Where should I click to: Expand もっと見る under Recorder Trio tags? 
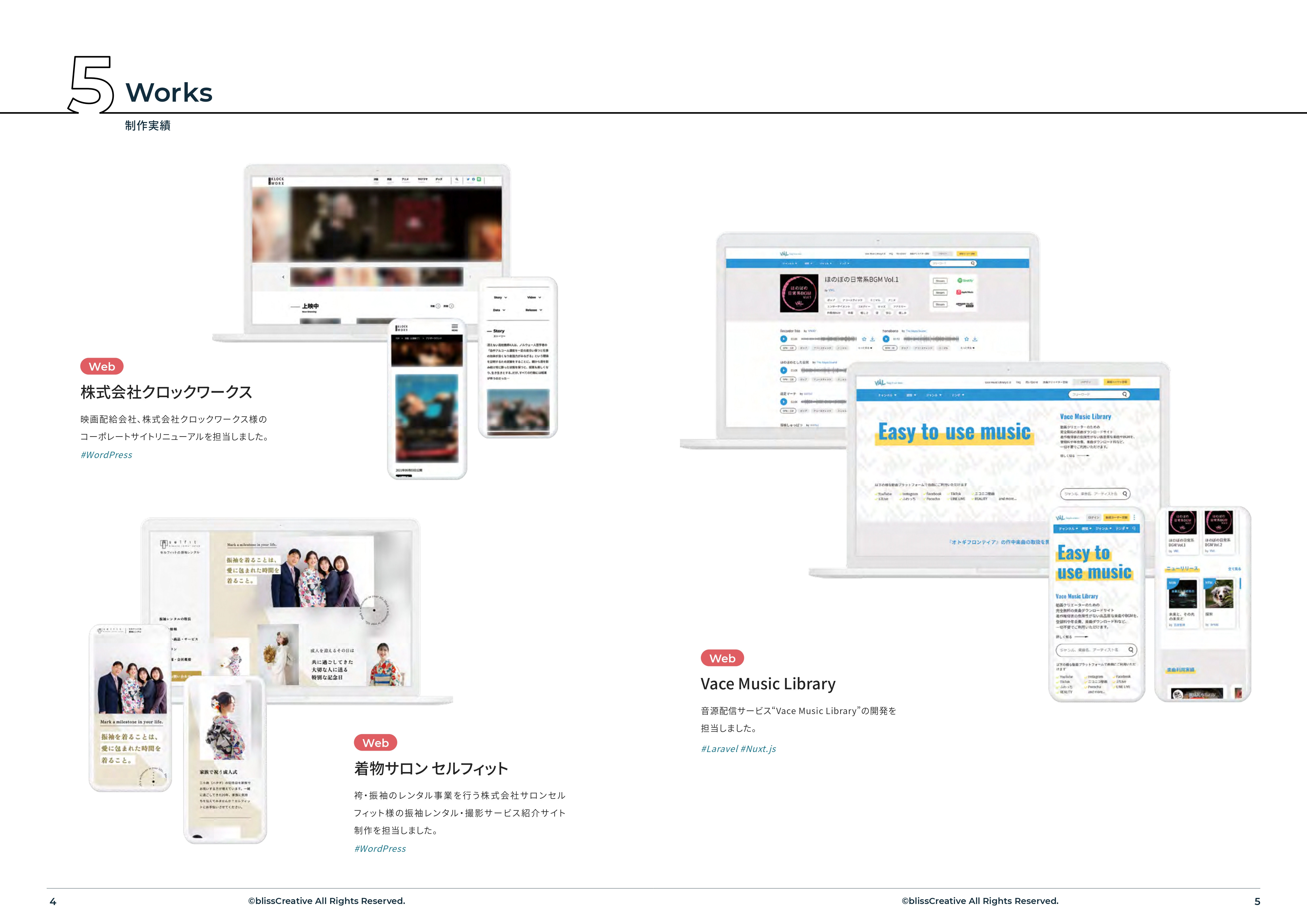coord(864,348)
